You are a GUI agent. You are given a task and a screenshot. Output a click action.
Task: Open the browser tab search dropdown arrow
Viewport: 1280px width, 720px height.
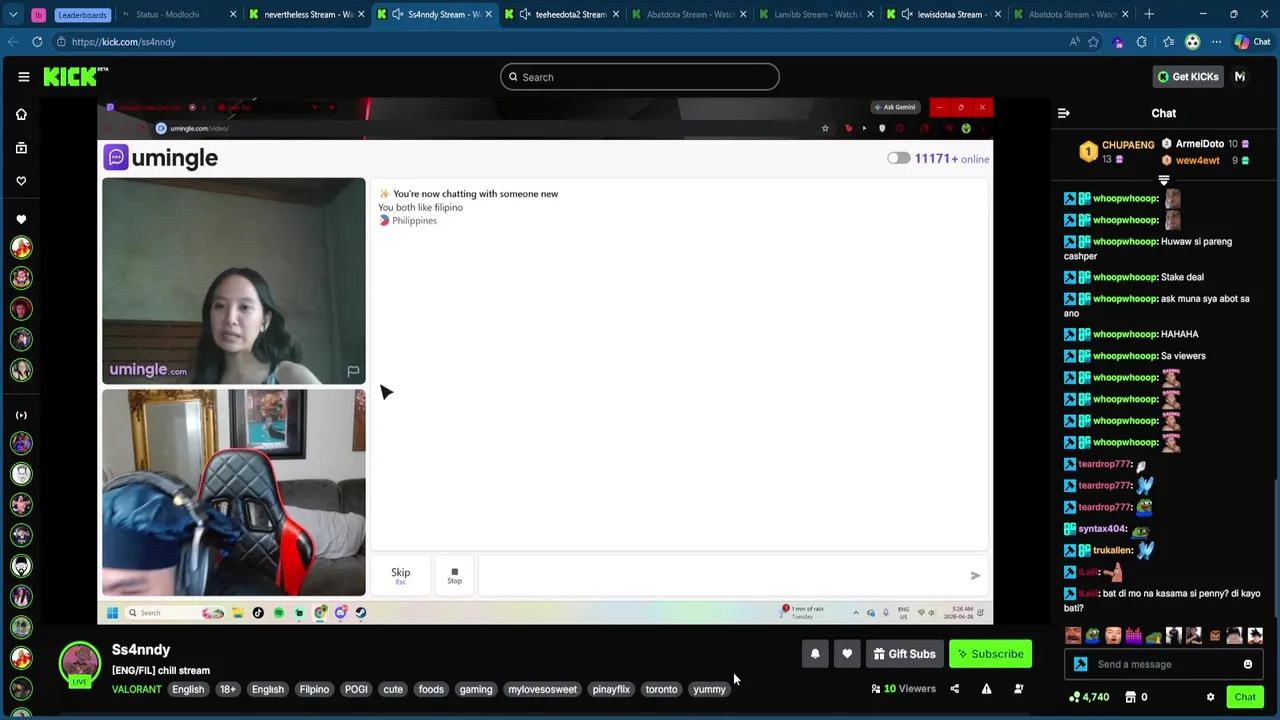coord(13,14)
